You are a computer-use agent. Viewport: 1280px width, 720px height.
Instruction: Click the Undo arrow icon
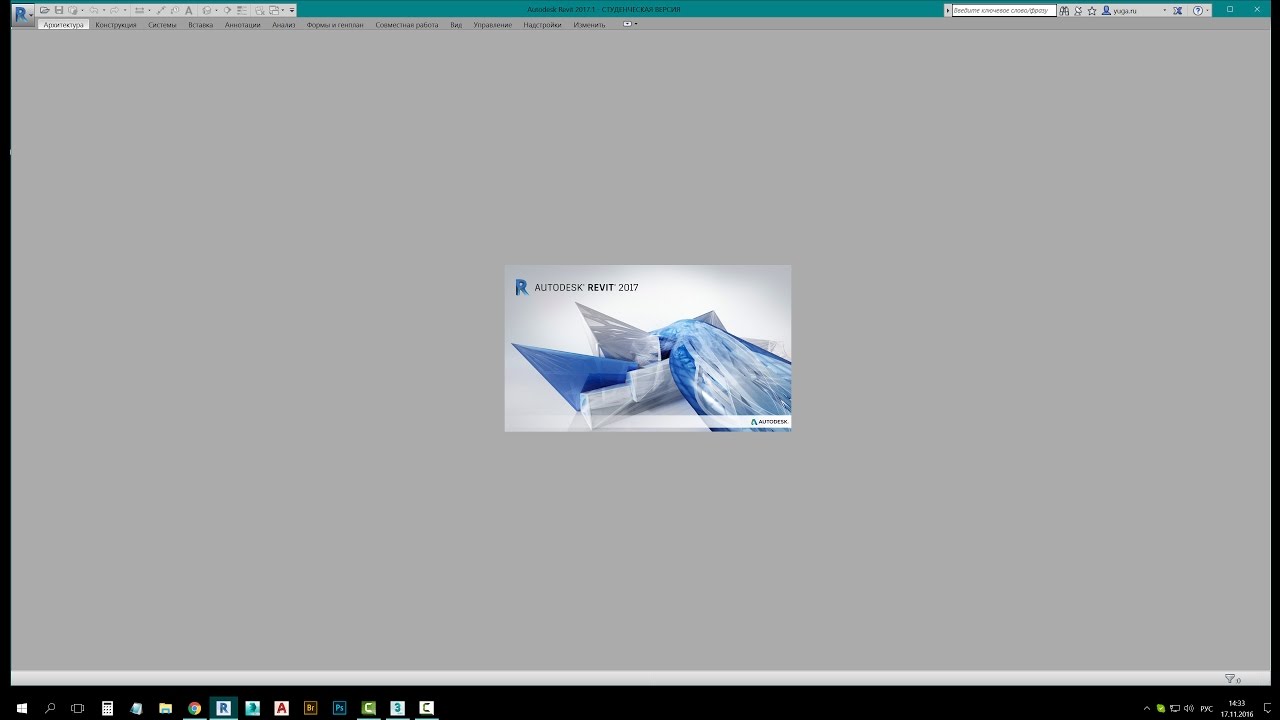[93, 10]
